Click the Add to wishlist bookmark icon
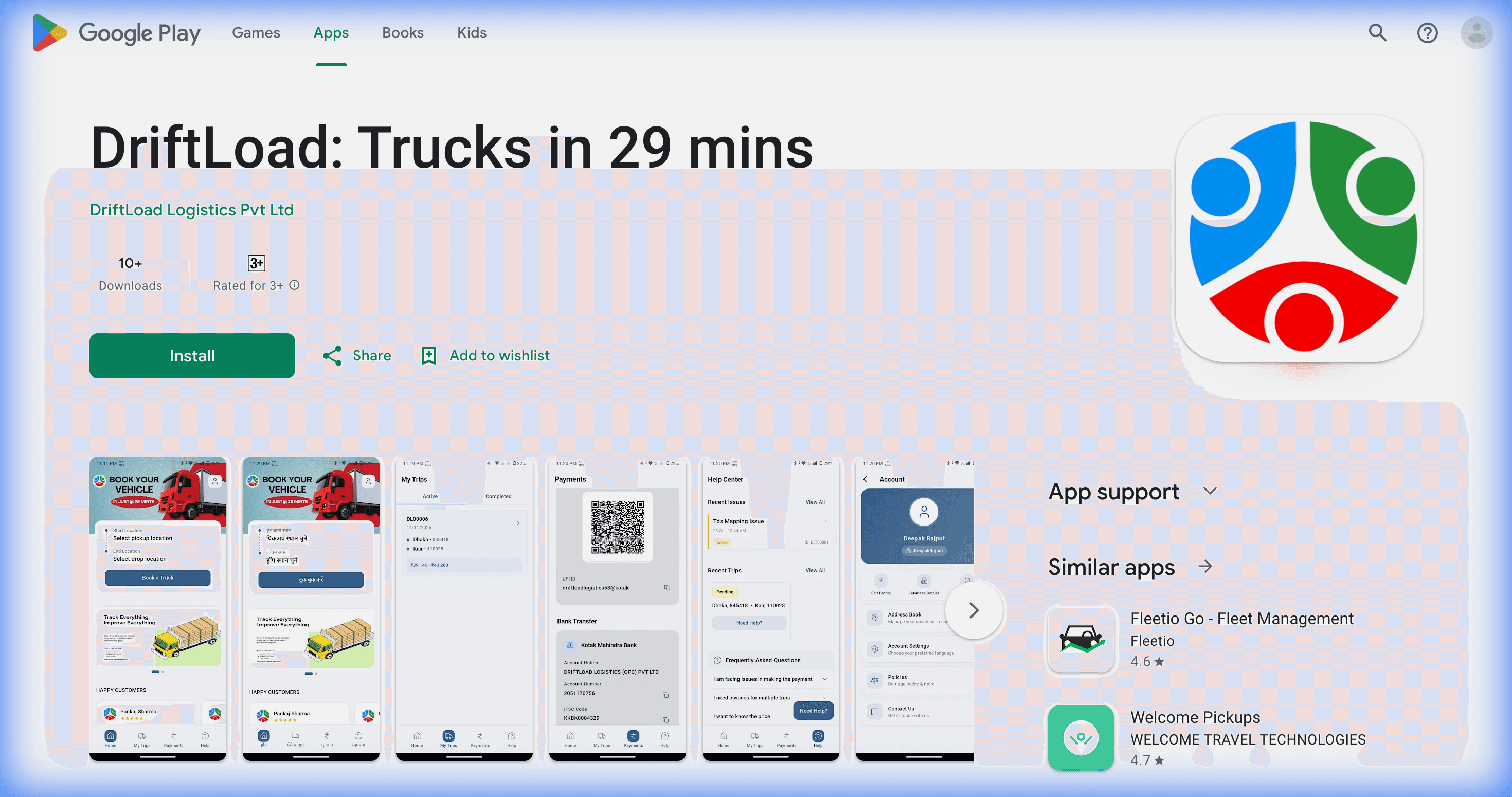Image resolution: width=1512 pixels, height=797 pixels. (429, 355)
